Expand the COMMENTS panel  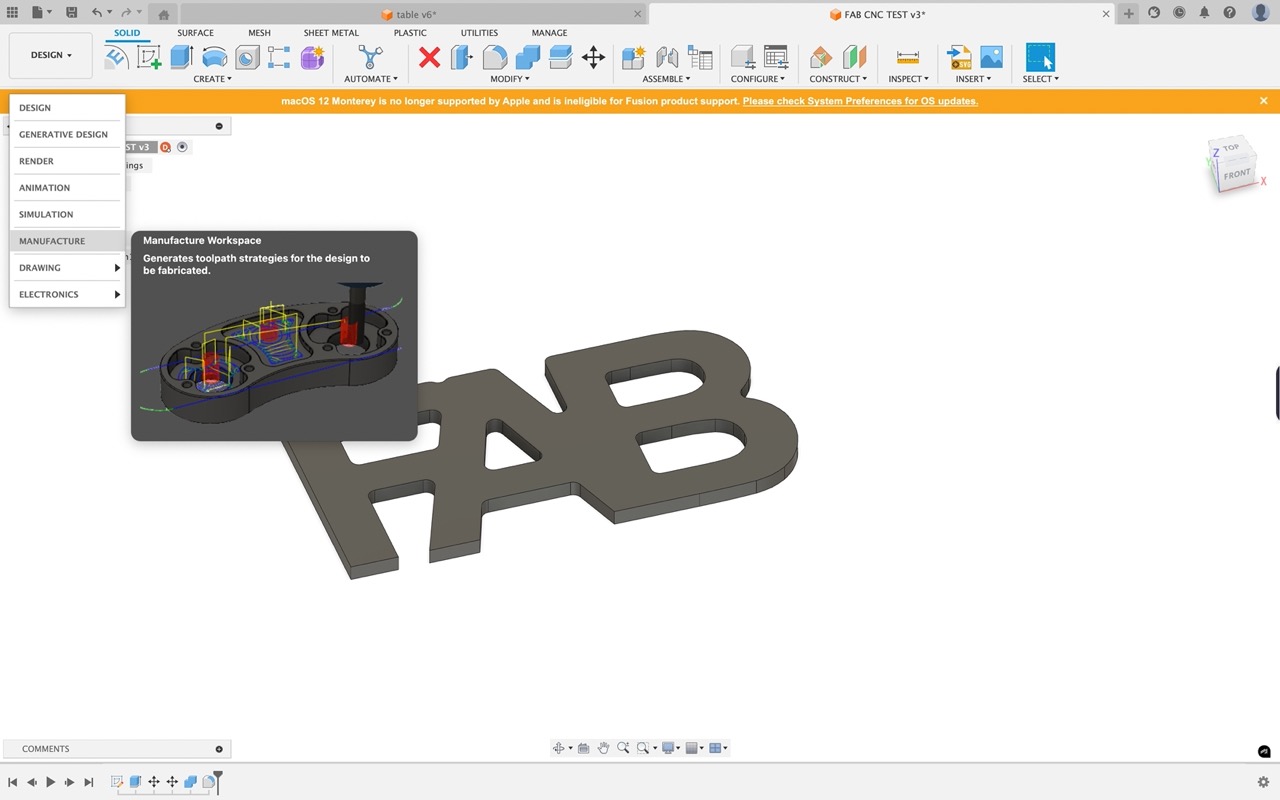pyautogui.click(x=219, y=749)
